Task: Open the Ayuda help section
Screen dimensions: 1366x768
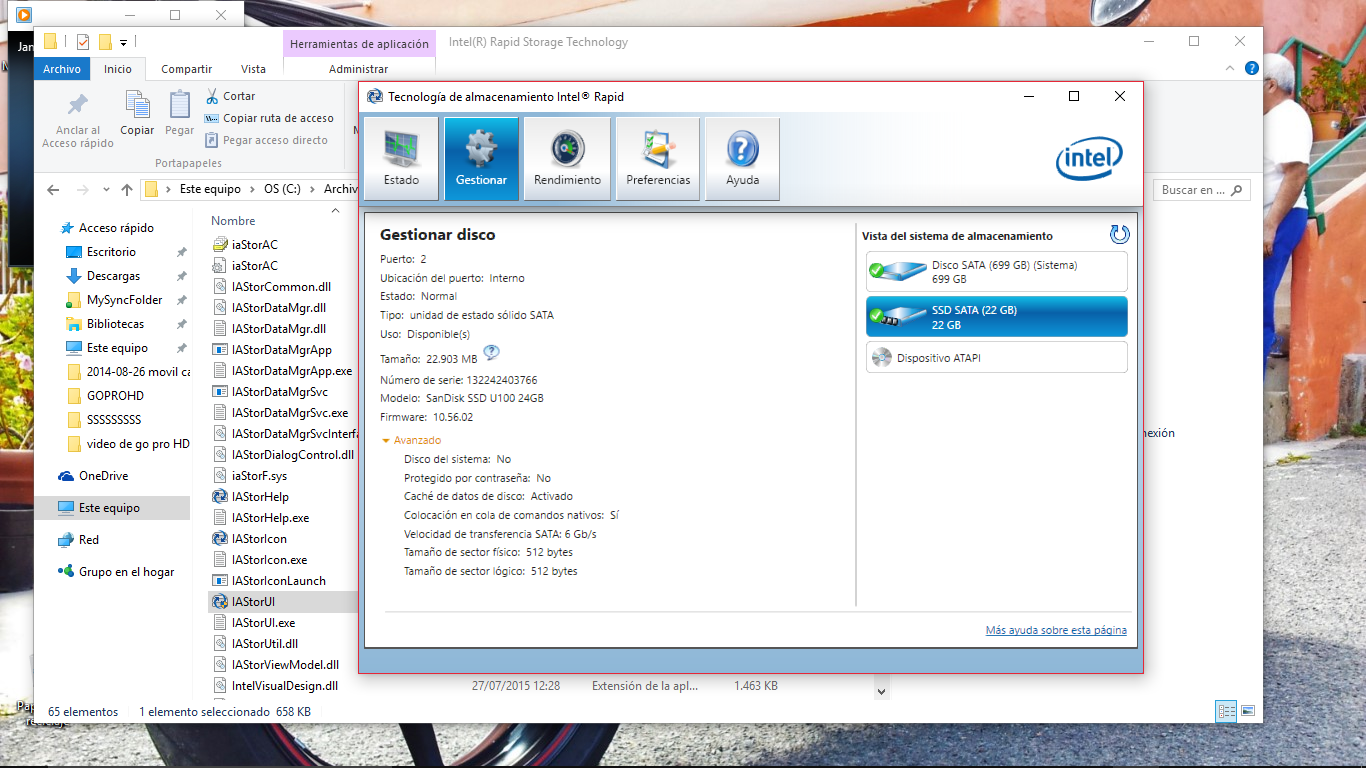Action: coord(742,158)
